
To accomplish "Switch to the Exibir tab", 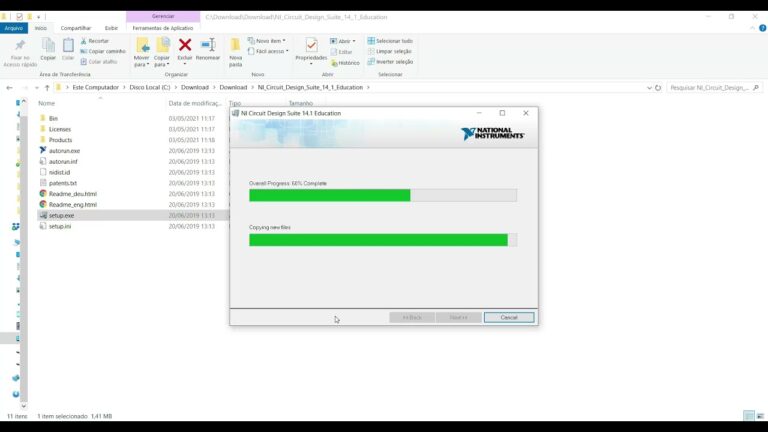I will pyautogui.click(x=111, y=28).
